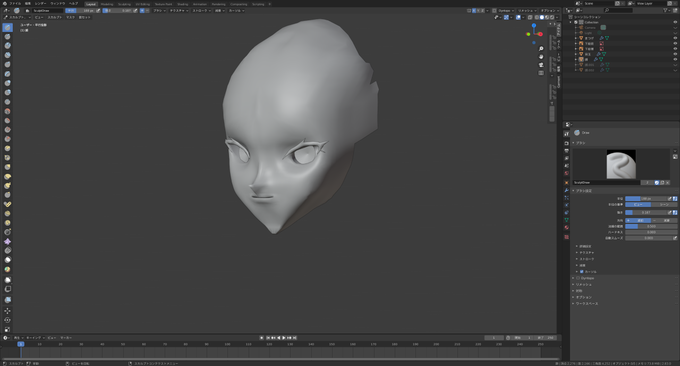Hide the まつげ object in outliner
This screenshot has width=680, height=366.
pos(675,38)
